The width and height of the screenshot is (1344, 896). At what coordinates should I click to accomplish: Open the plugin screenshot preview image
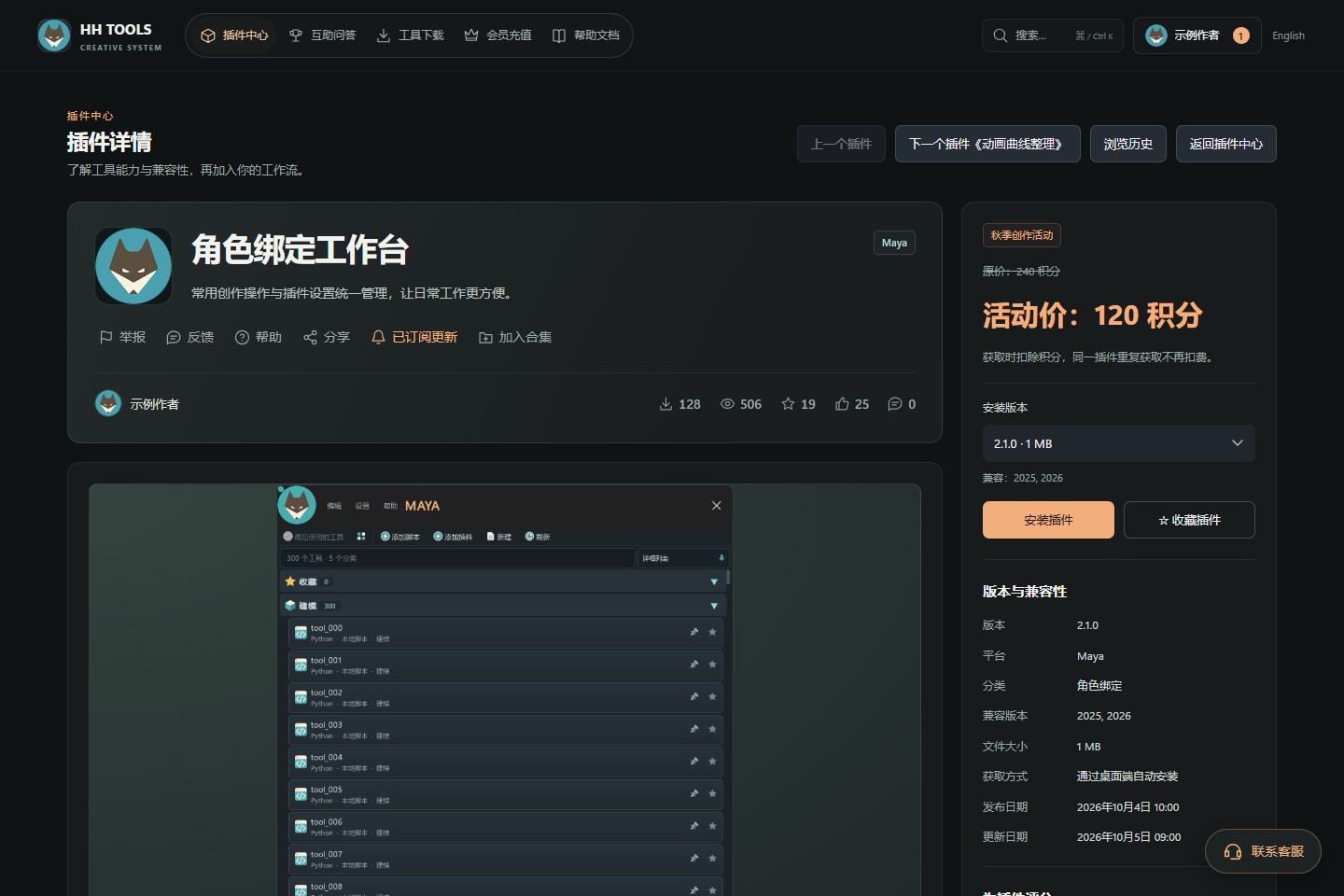[x=505, y=690]
